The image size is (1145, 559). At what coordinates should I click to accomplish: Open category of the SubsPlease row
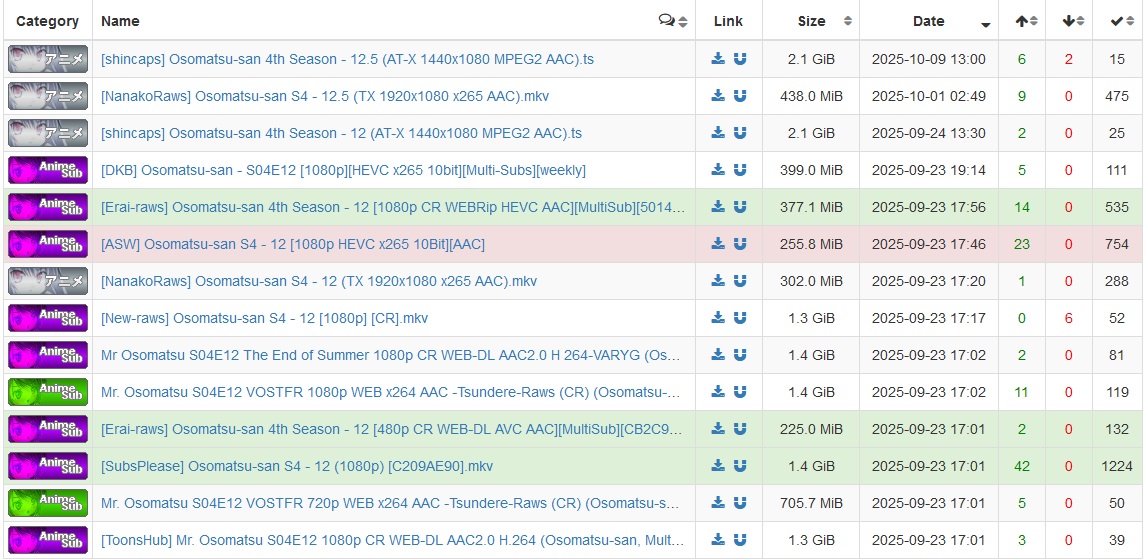(48, 466)
